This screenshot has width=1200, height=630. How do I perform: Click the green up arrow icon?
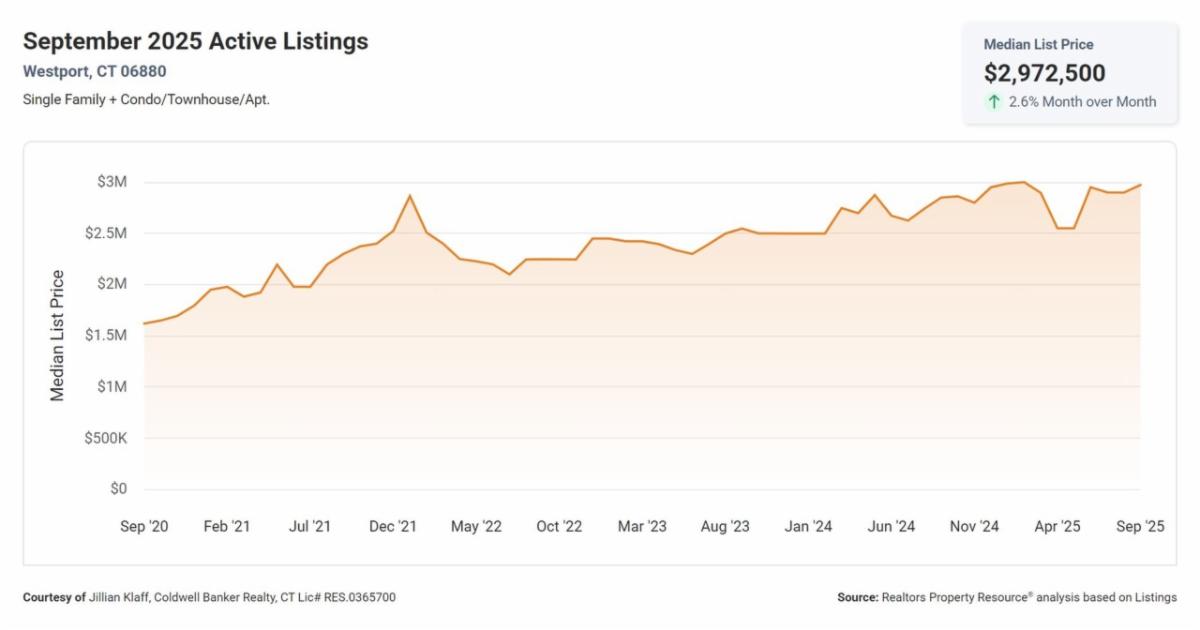(994, 101)
